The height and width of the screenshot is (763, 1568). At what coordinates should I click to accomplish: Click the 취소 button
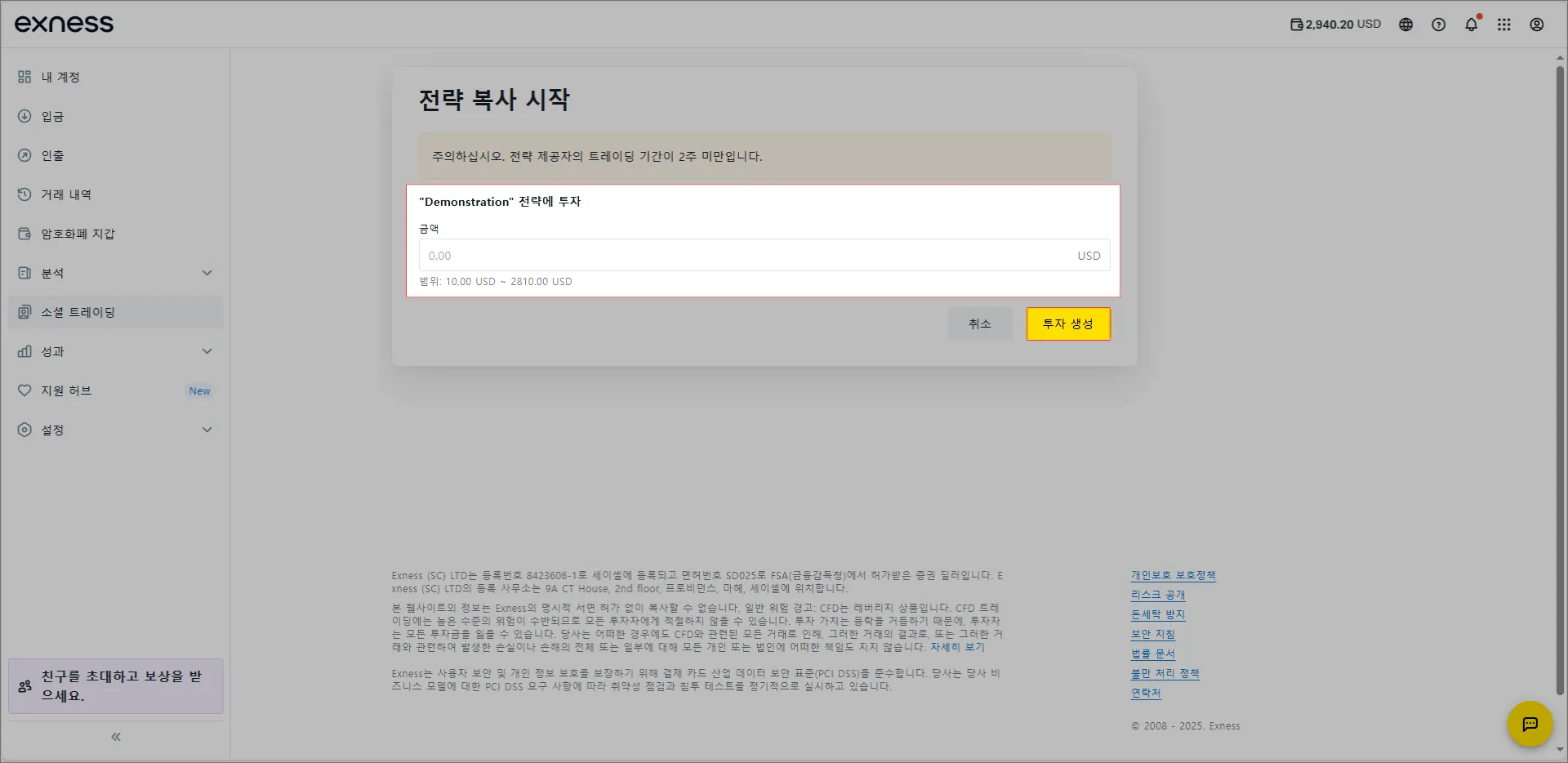(979, 324)
